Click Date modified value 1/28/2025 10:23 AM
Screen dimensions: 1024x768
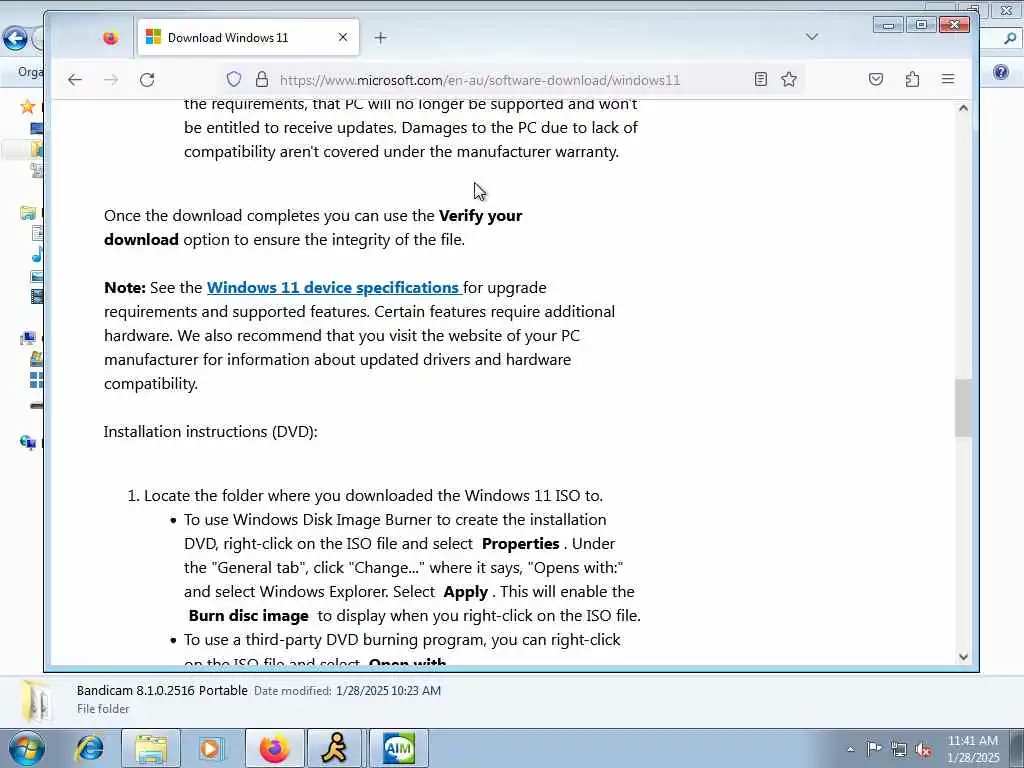389,690
